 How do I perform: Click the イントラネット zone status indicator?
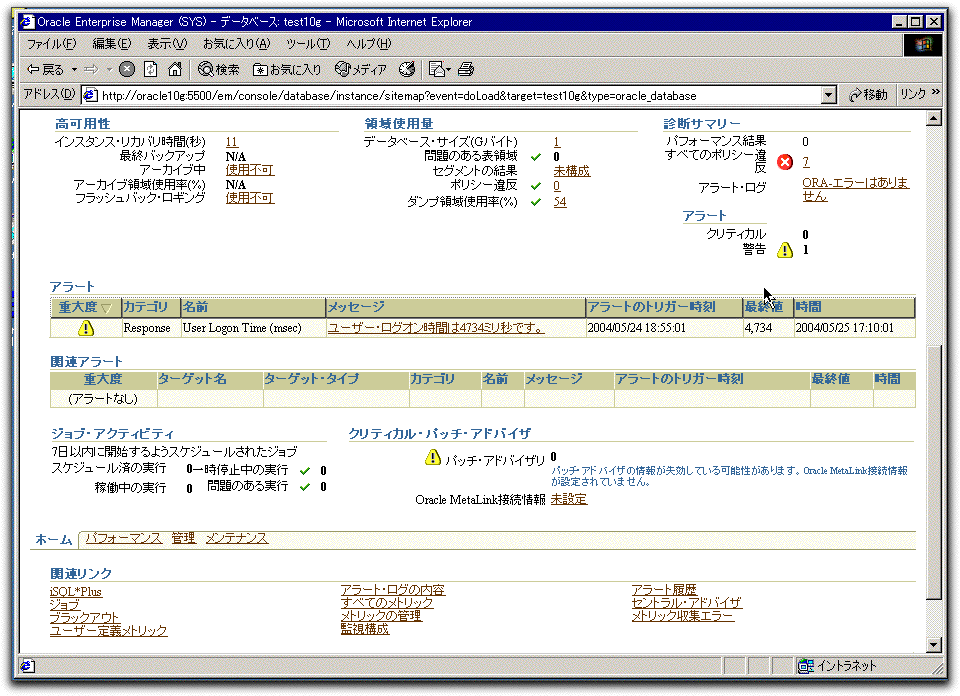tap(838, 666)
